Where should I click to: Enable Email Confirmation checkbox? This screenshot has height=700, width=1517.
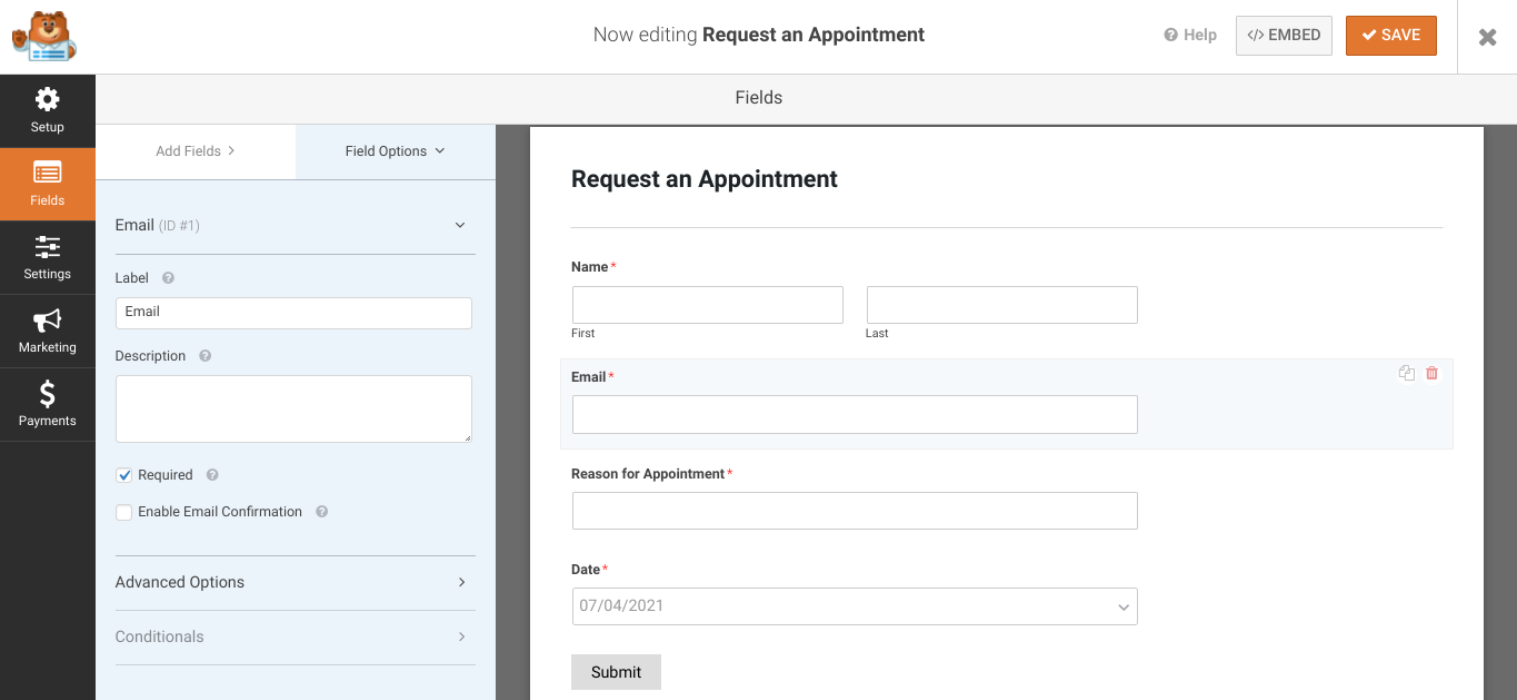coord(124,512)
